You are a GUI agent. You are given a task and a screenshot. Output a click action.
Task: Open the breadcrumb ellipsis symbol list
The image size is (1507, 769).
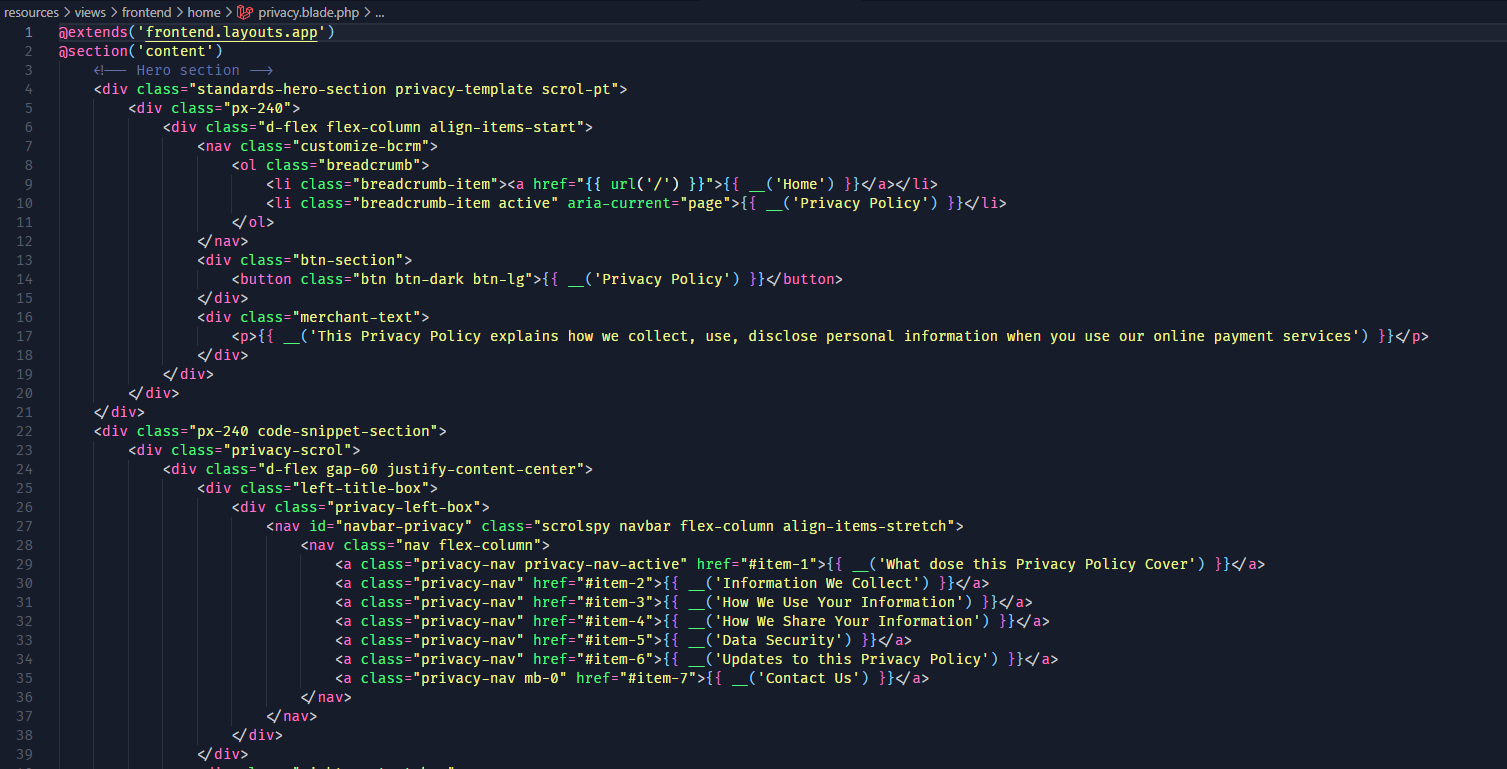(x=378, y=12)
